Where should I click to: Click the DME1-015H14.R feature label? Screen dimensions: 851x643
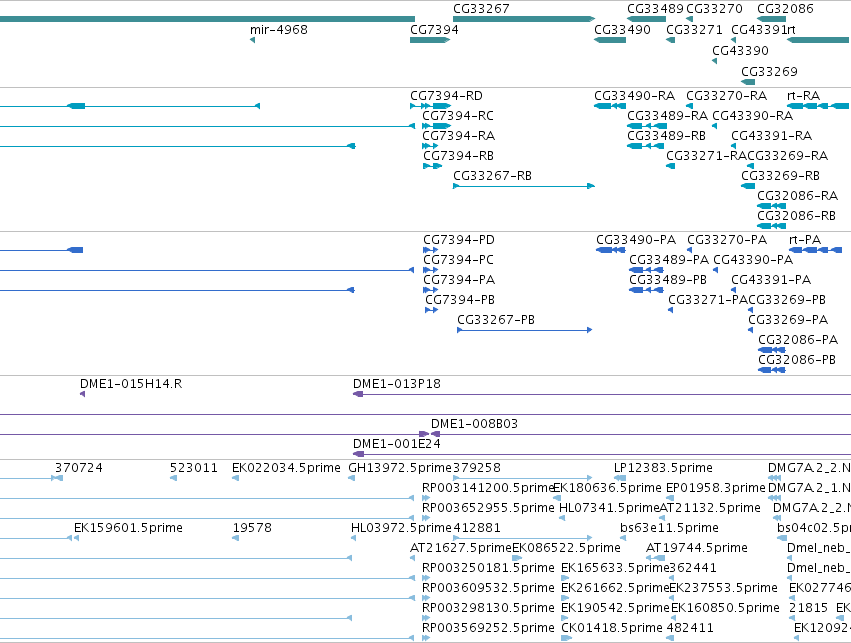coord(131,384)
